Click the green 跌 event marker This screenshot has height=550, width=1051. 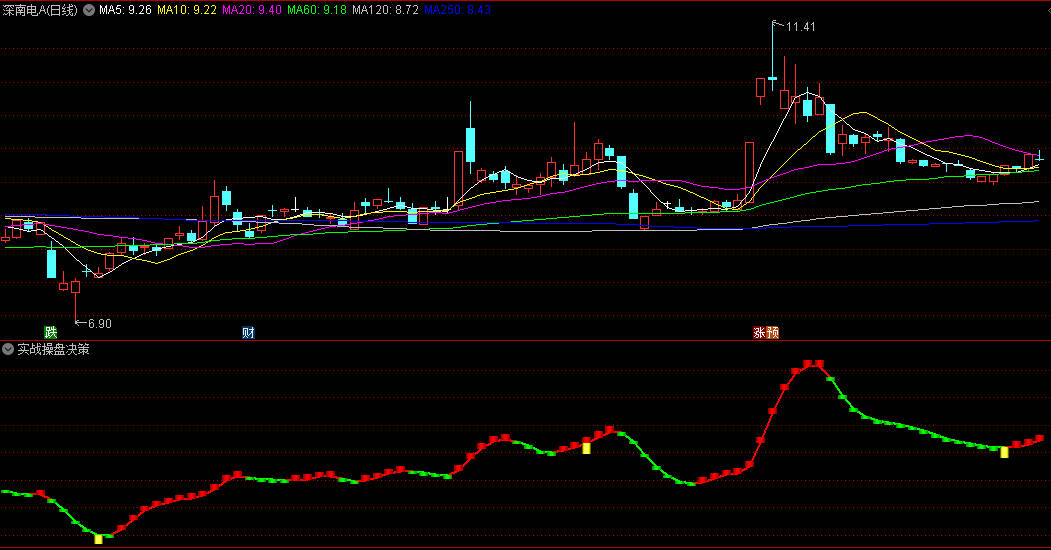(50, 332)
